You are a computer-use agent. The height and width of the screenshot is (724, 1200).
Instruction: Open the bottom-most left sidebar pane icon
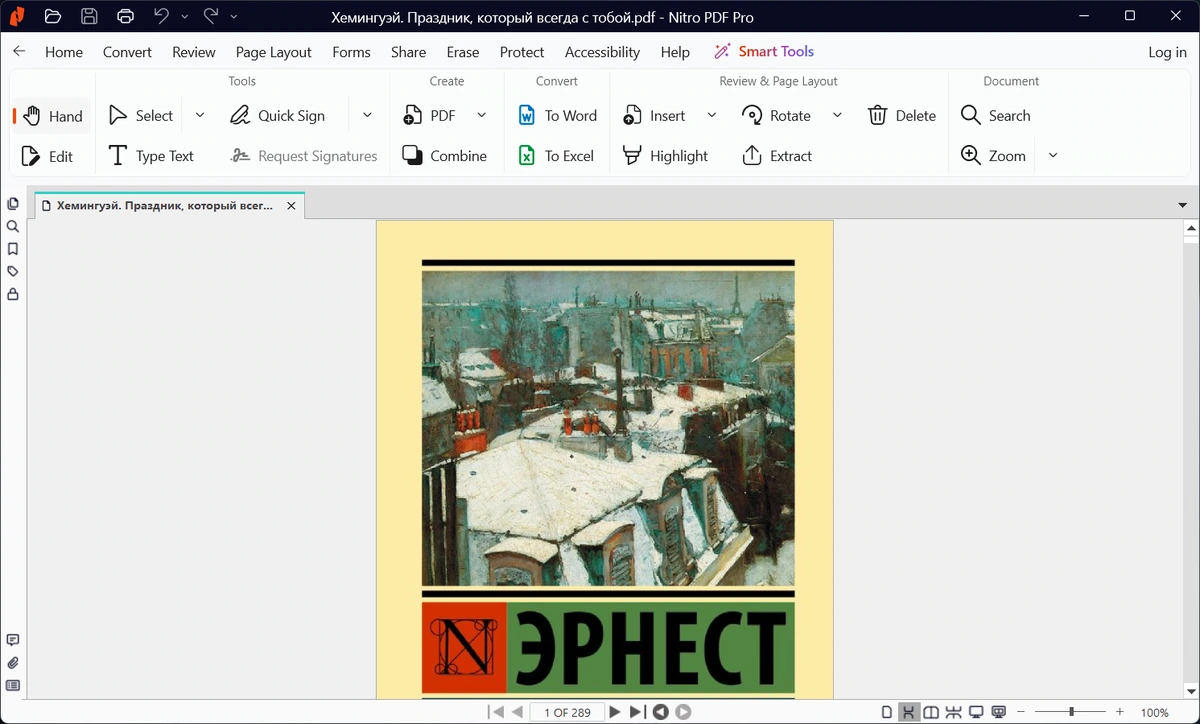[x=13, y=686]
